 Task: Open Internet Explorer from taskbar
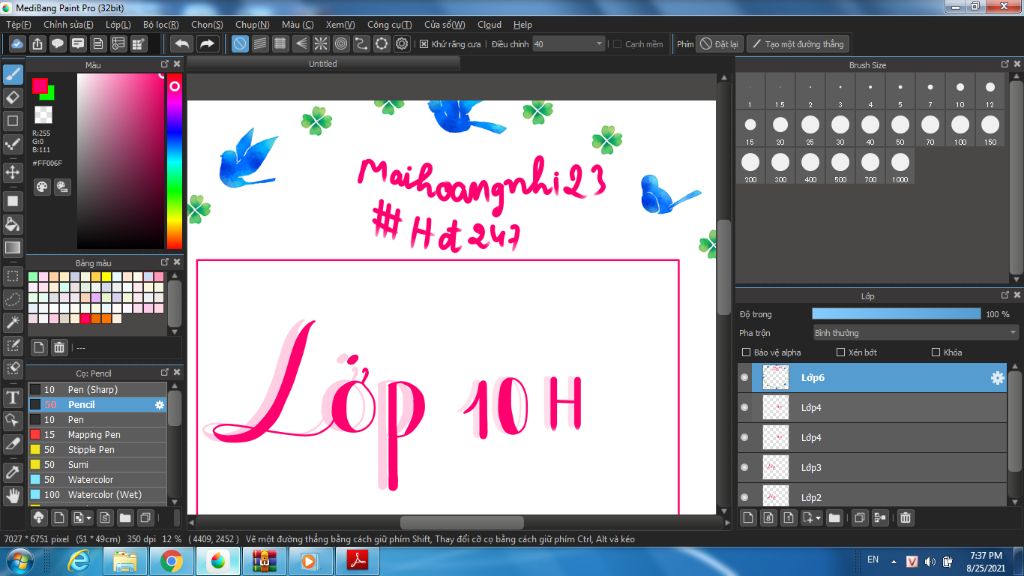tap(79, 562)
